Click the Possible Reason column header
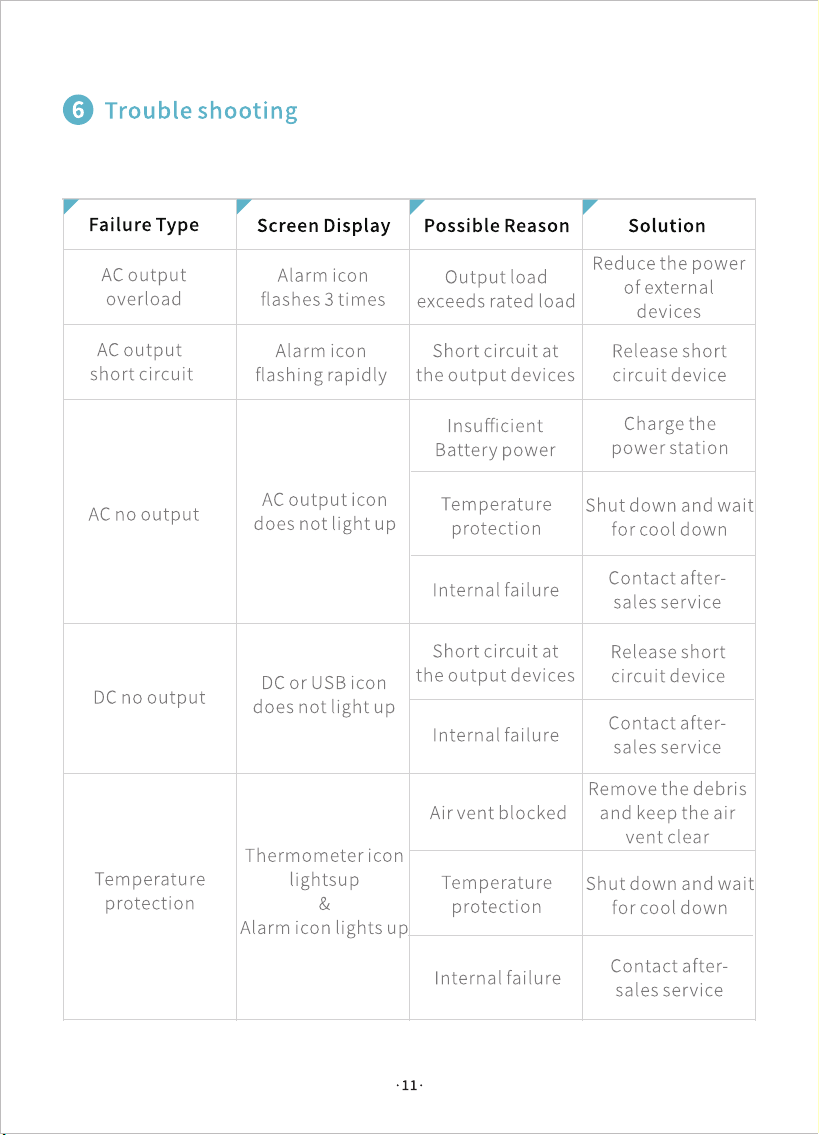 [x=497, y=226]
